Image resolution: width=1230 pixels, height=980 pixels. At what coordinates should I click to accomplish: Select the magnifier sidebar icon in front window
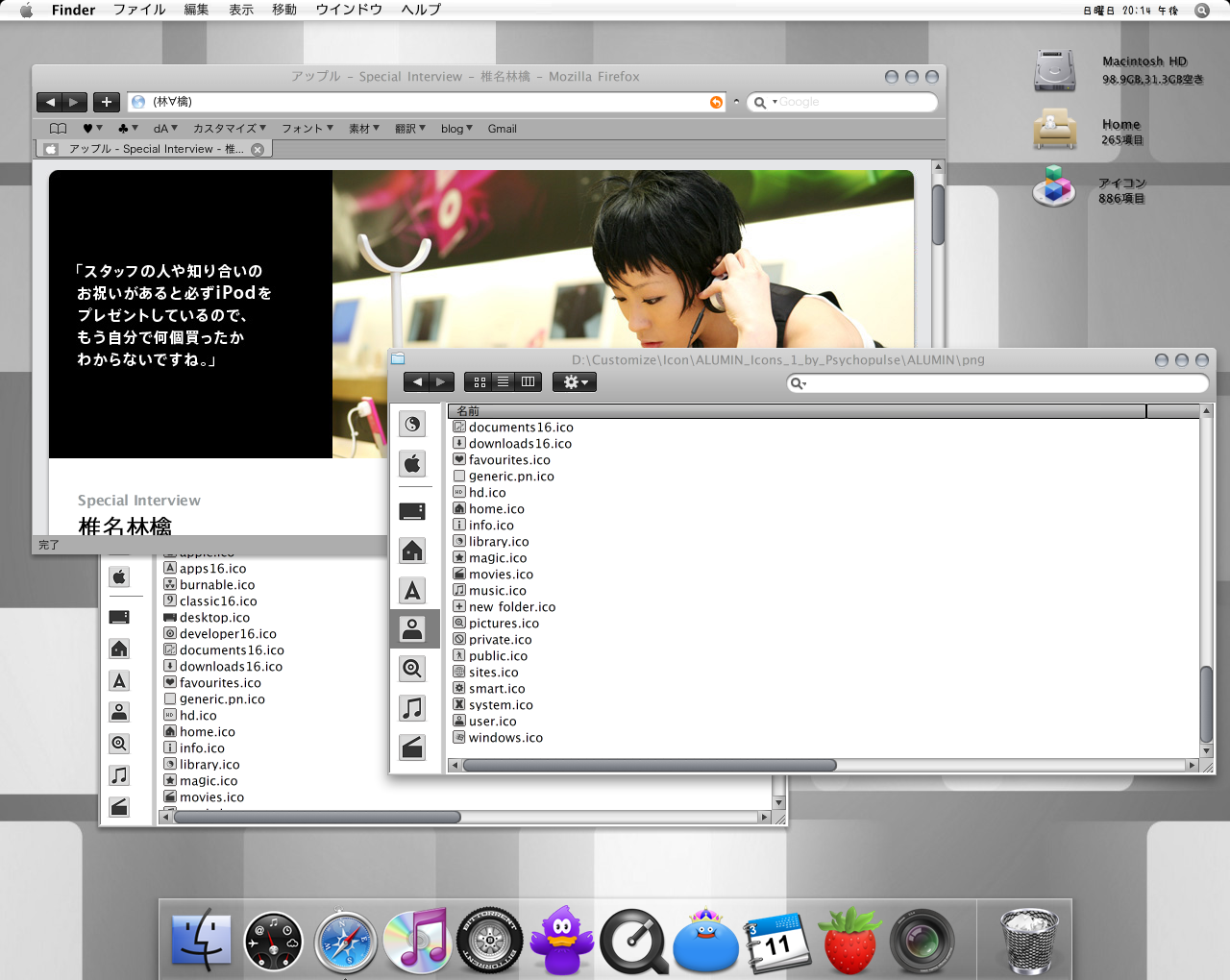[412, 669]
